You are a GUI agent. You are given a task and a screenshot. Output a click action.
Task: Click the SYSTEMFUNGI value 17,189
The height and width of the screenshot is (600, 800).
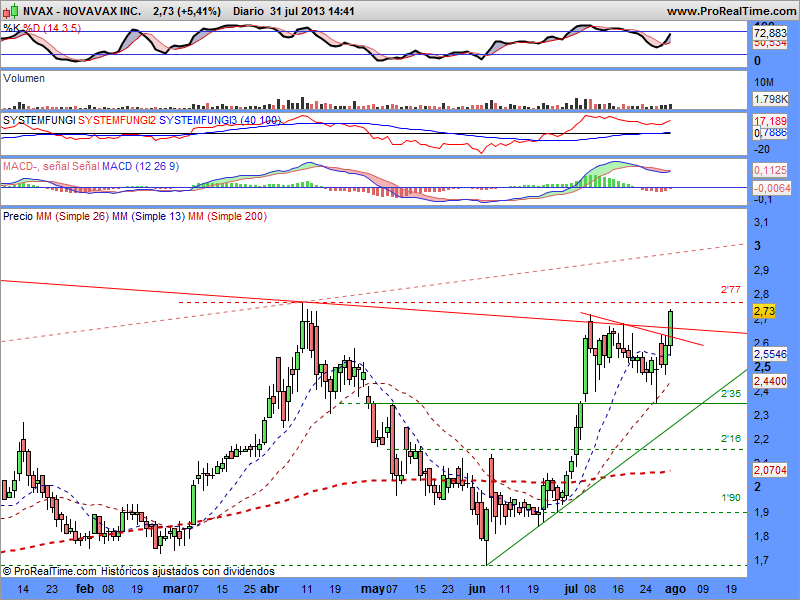[770, 121]
